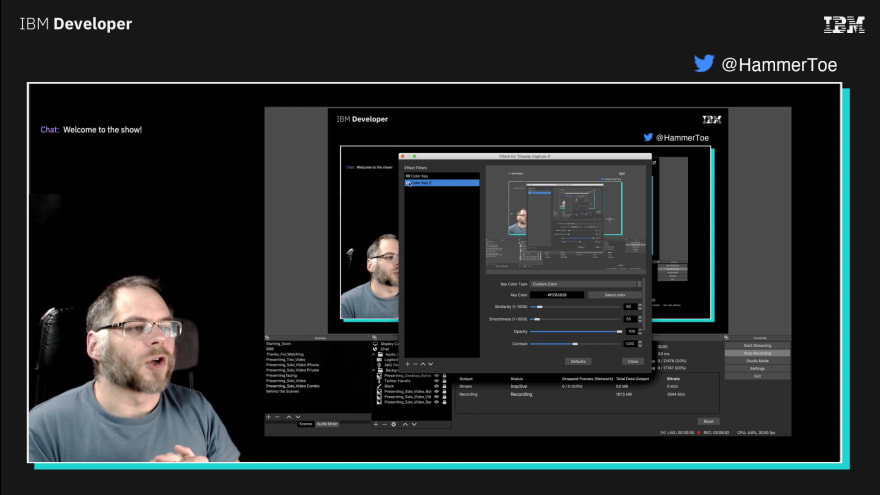Image resolution: width=880 pixels, height=495 pixels.
Task: Select the Behind the Scenes scene
Action: click(282, 391)
